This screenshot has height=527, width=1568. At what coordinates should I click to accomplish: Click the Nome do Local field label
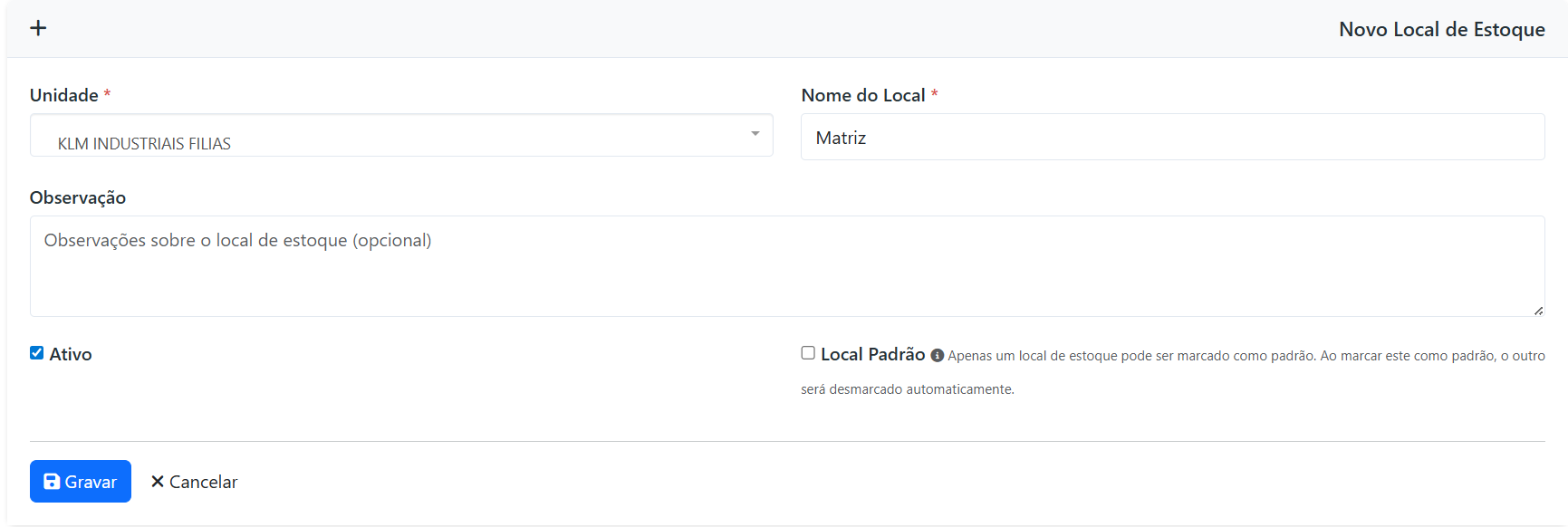(862, 96)
